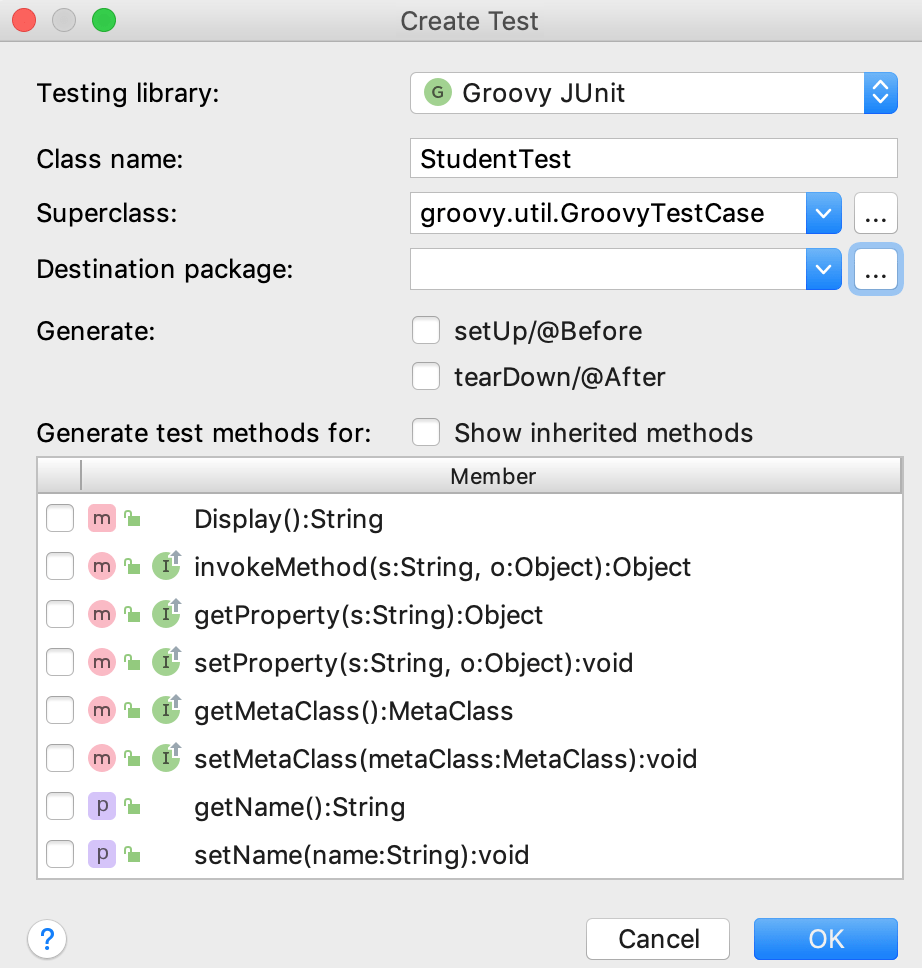Click the Groovy icon in Testing library field
The width and height of the screenshot is (922, 968).
(x=430, y=93)
